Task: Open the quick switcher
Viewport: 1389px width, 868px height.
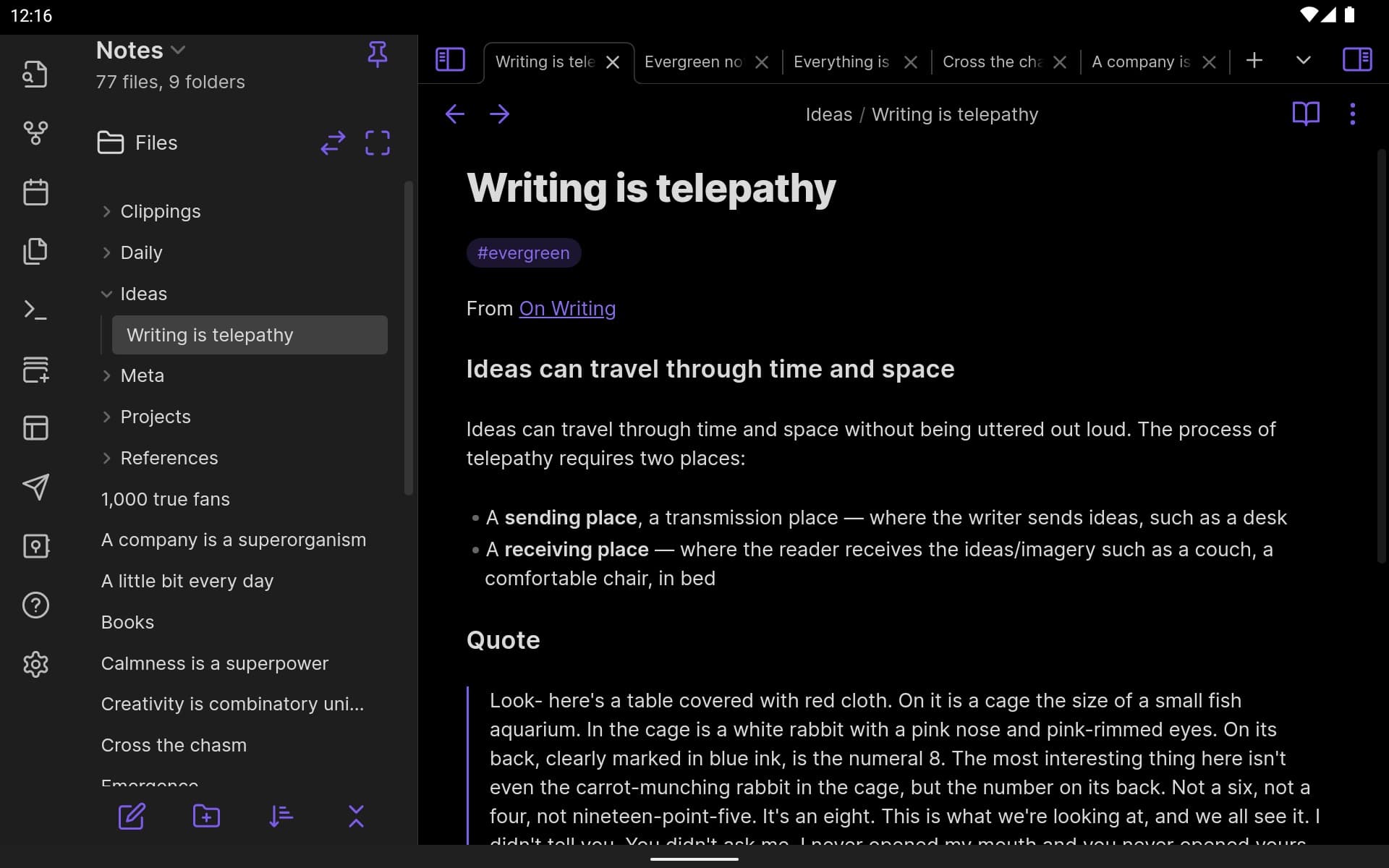Action: click(x=35, y=73)
